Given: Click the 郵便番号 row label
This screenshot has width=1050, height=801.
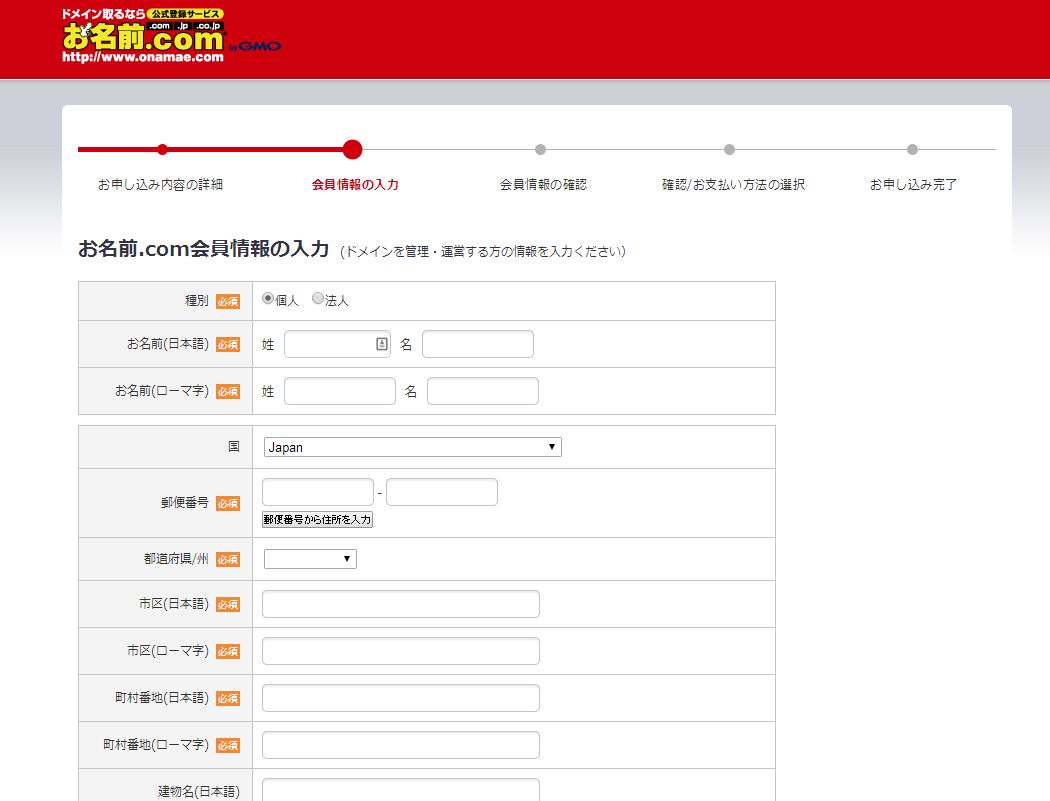Looking at the screenshot, I should (x=185, y=502).
